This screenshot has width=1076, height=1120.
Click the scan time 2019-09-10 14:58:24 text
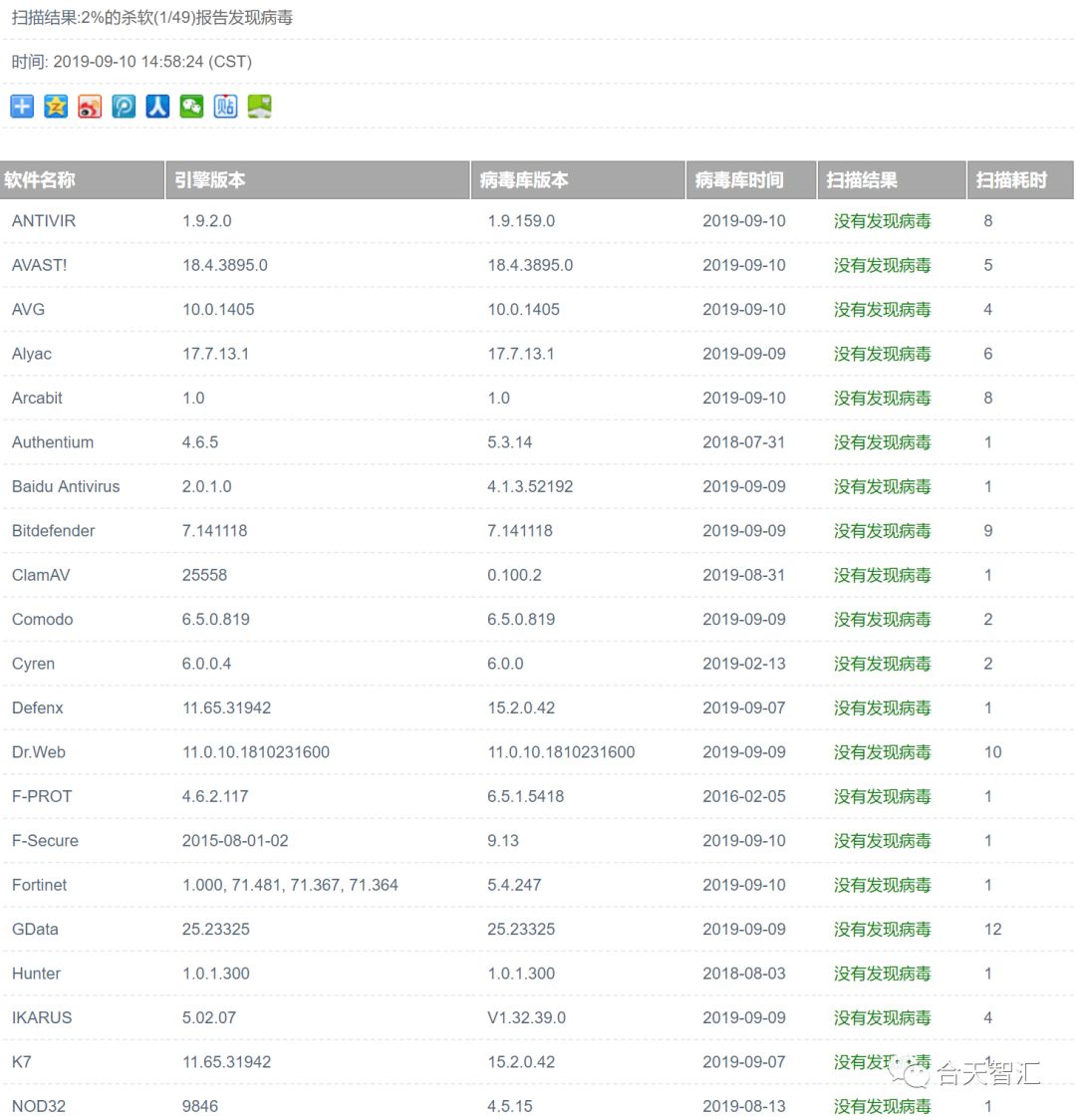pyautogui.click(x=132, y=62)
